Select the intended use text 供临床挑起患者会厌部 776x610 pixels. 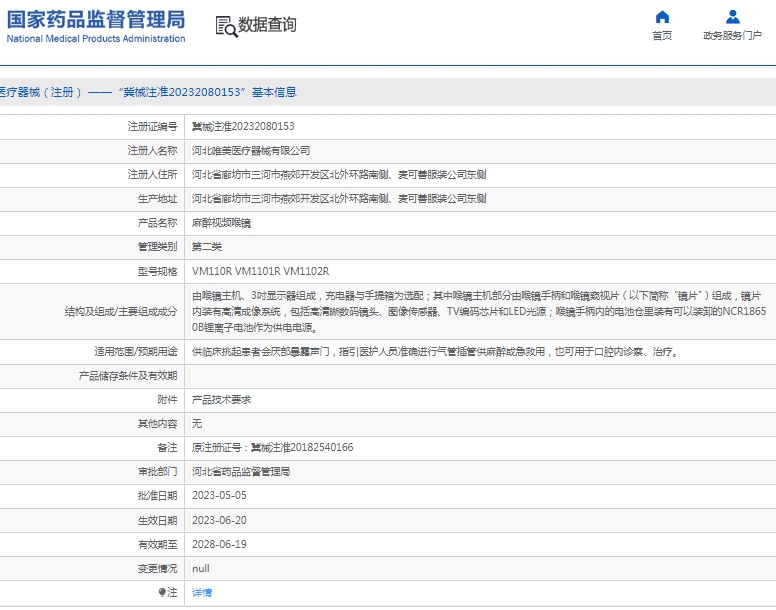(x=435, y=352)
